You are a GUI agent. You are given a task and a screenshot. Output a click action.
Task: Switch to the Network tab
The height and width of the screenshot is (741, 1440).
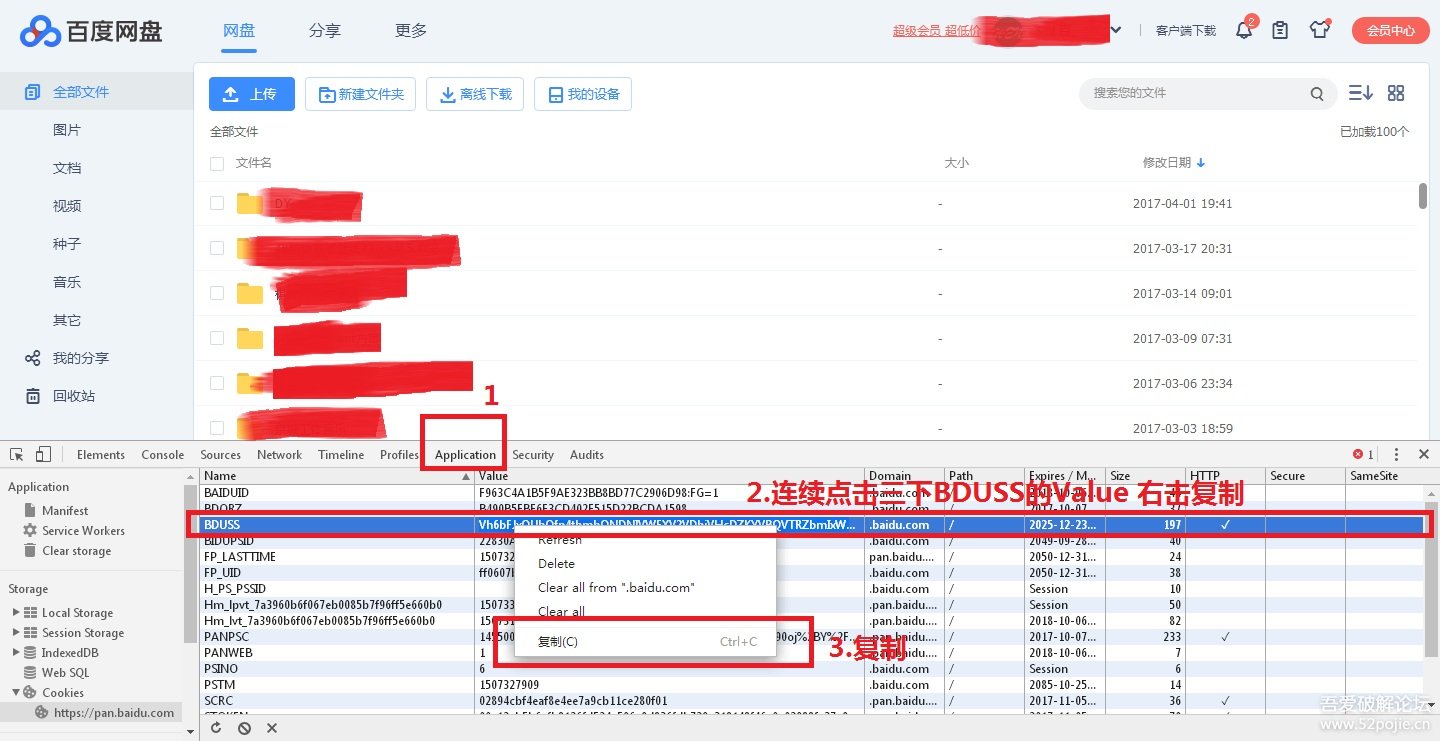tap(279, 454)
